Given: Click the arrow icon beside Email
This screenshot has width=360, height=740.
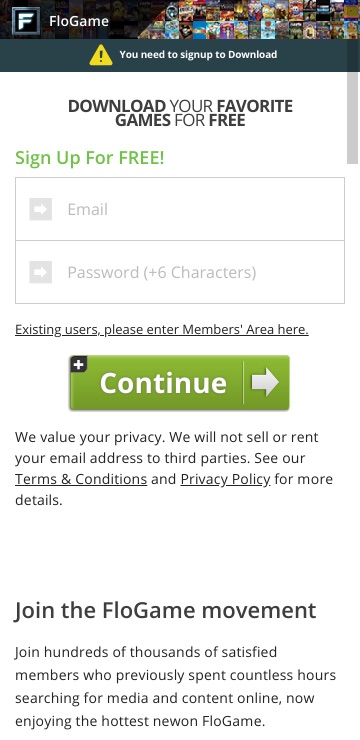Looking at the screenshot, I should click(x=41, y=209).
